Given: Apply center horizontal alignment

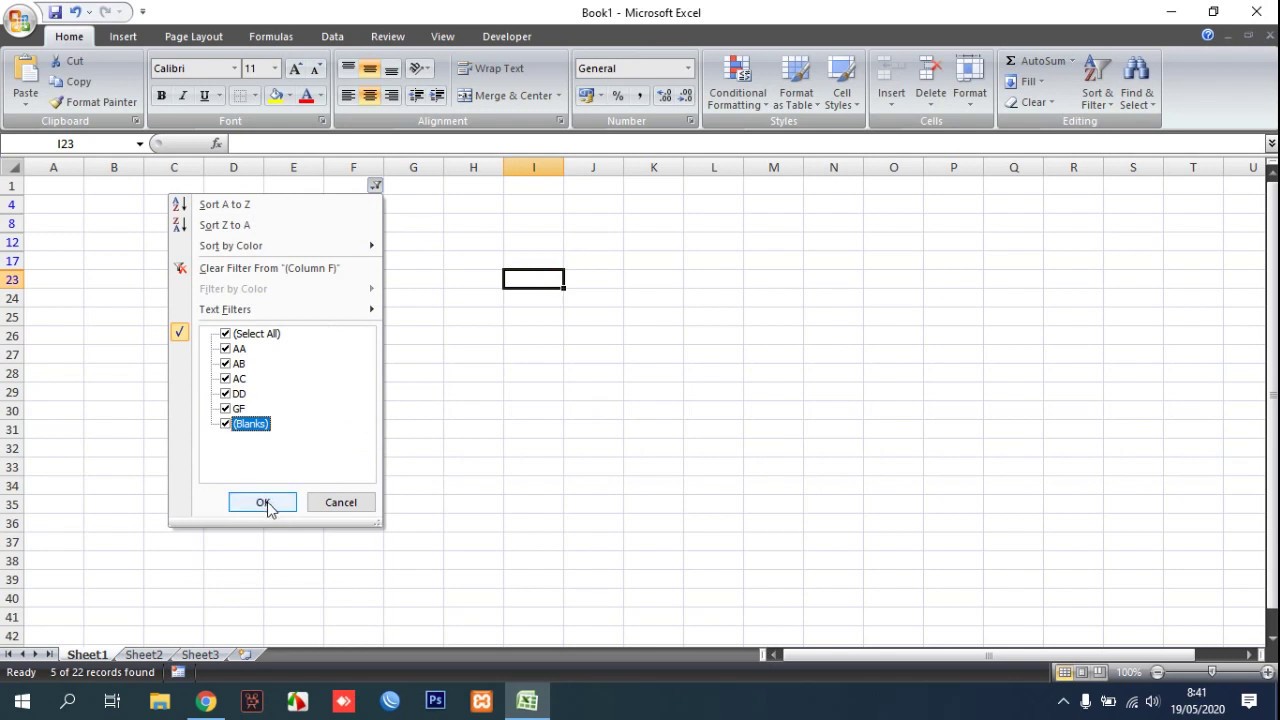Looking at the screenshot, I should [x=370, y=96].
